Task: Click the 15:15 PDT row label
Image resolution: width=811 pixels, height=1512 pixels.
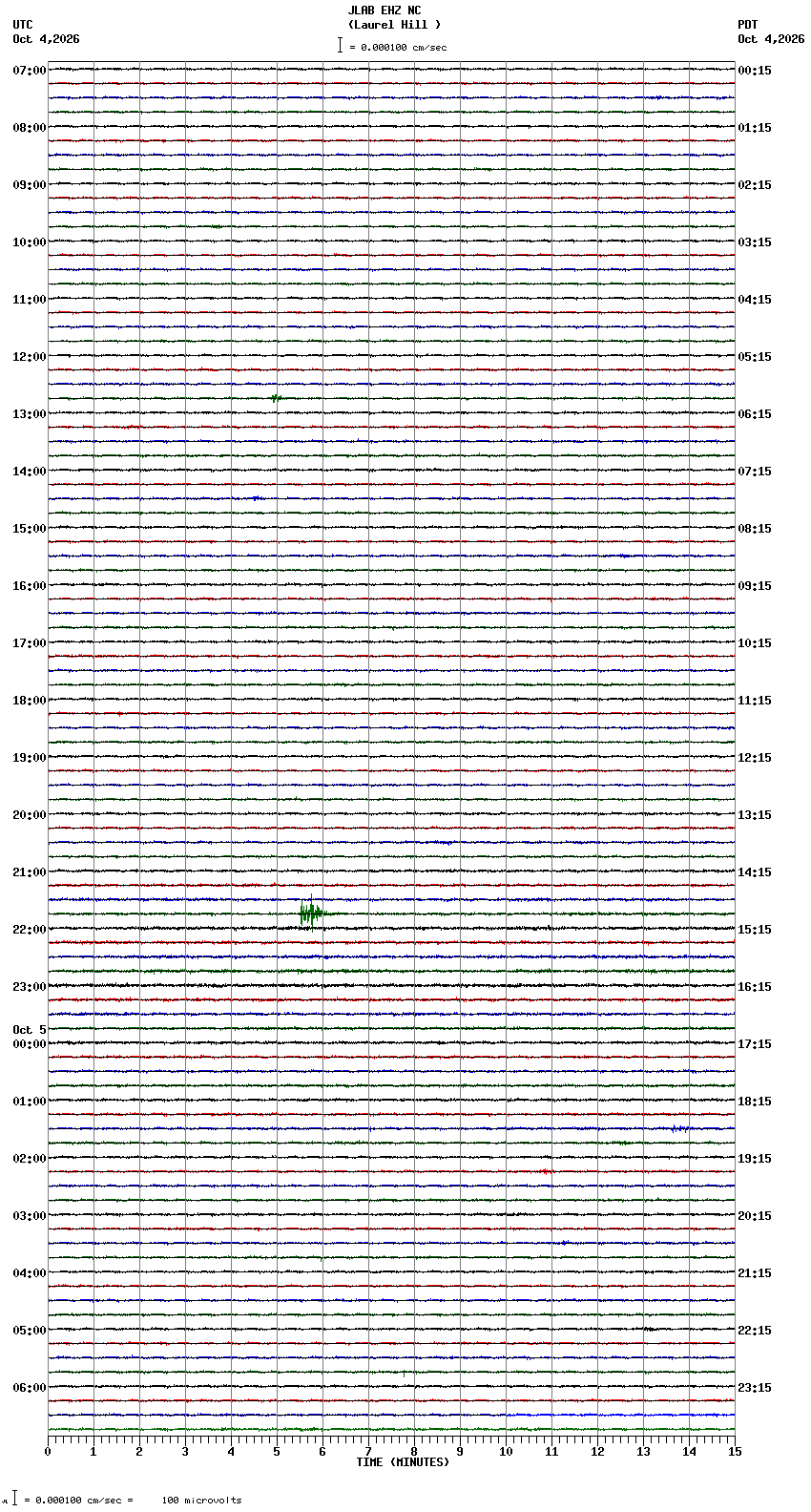Action: [755, 930]
